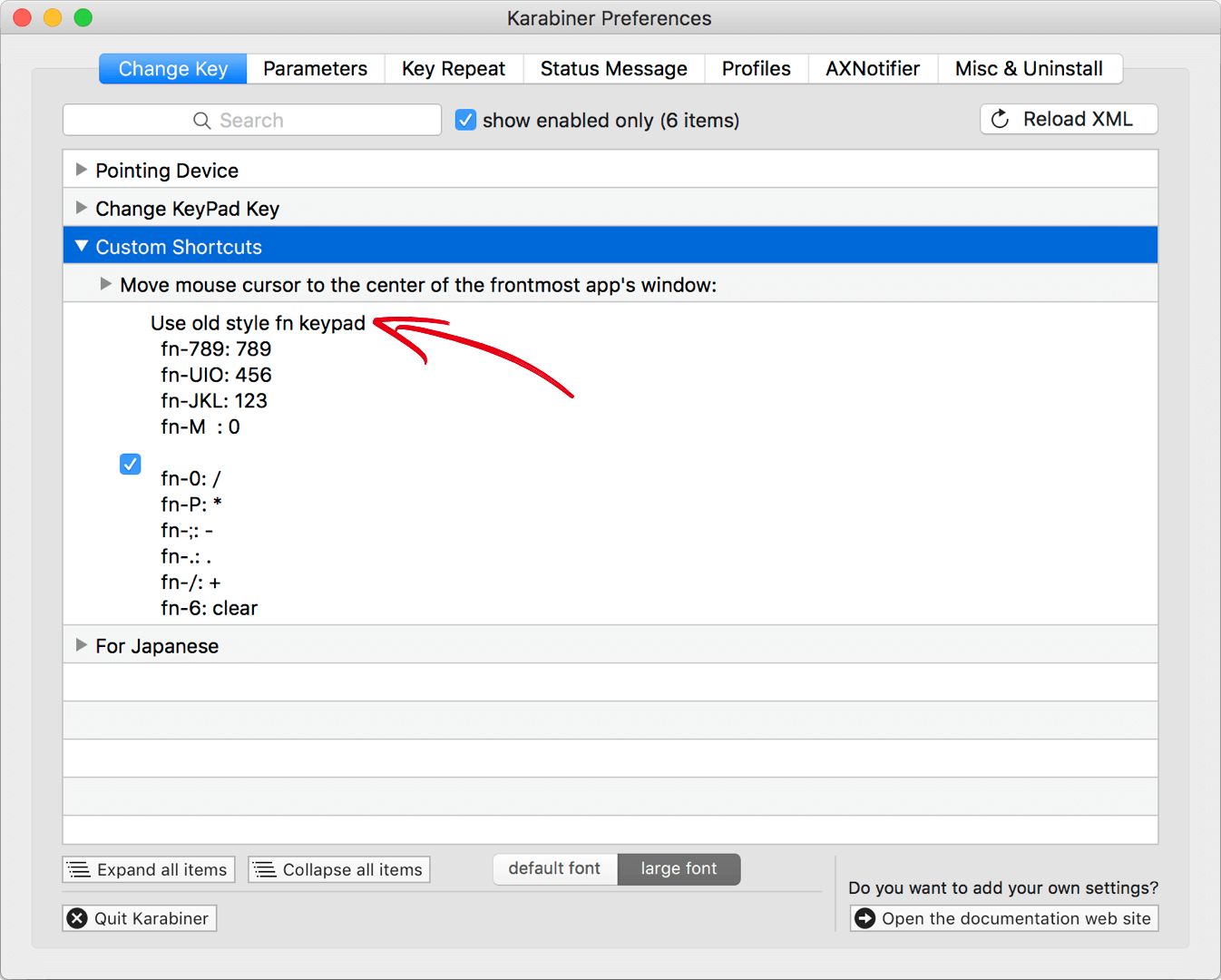This screenshot has width=1221, height=980.
Task: Click the 'fn-P: *' line
Action: tap(191, 505)
